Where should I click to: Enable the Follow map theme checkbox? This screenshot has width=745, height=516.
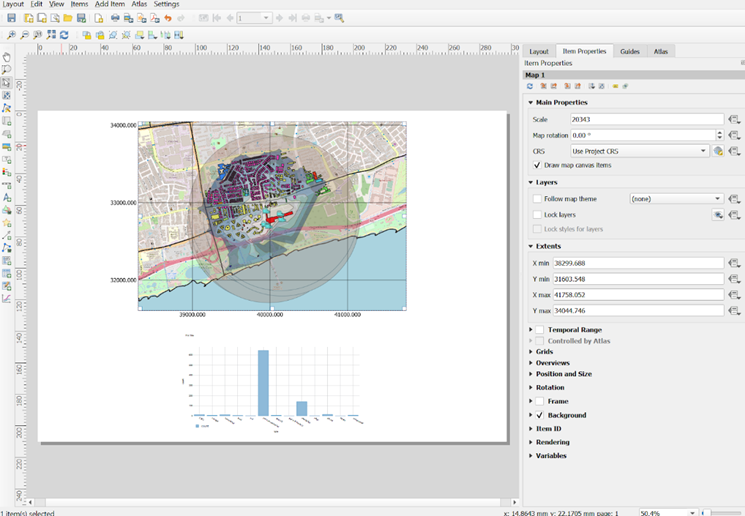click(x=538, y=199)
